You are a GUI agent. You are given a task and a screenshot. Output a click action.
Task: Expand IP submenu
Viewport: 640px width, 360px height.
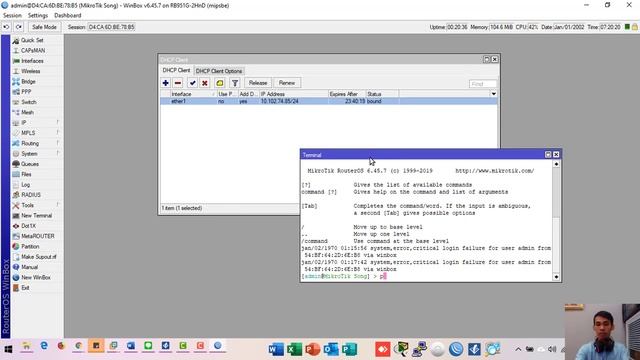point(24,123)
